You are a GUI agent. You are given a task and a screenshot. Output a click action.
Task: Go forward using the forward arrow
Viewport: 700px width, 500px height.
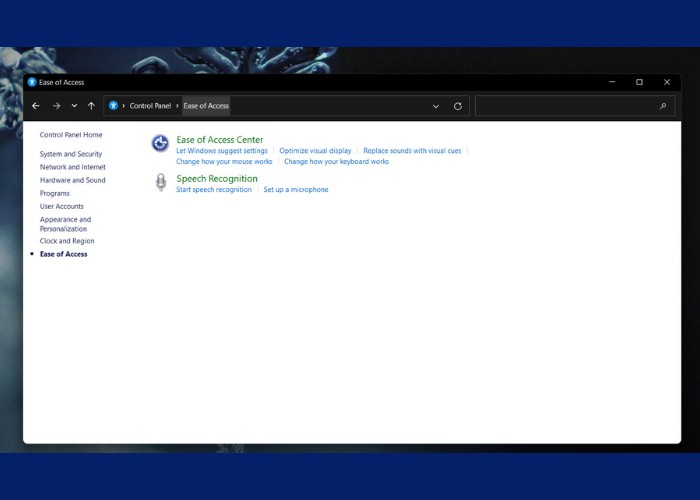(56, 106)
